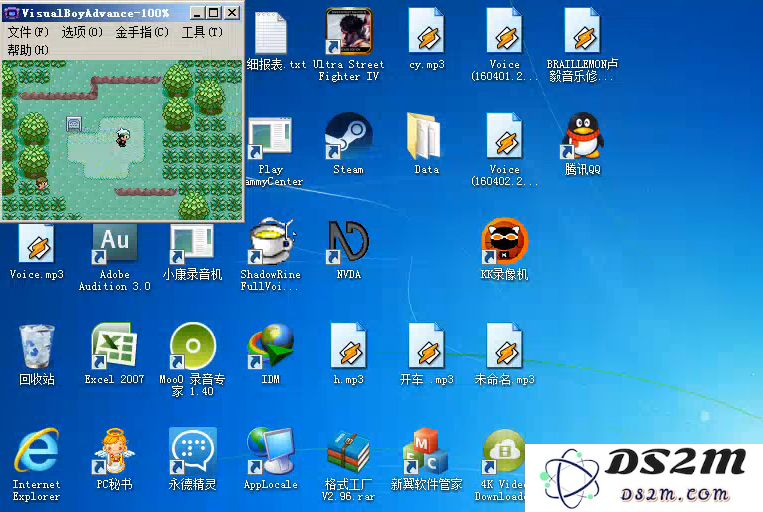Open the 文件(F) menu in VisualBoyAdvance
The width and height of the screenshot is (763, 512).
pyautogui.click(x=28, y=32)
